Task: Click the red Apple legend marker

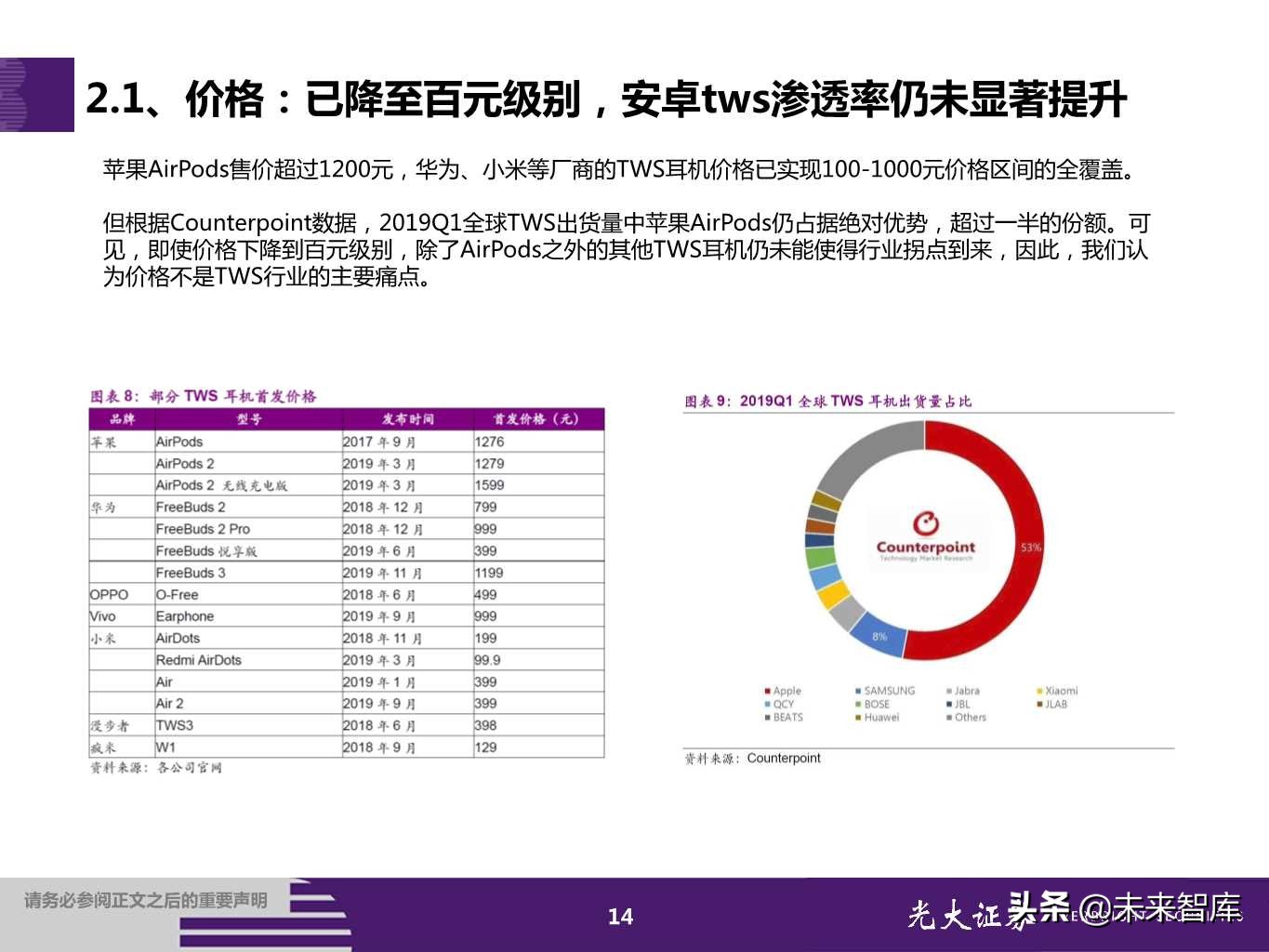Action: pyautogui.click(x=767, y=691)
